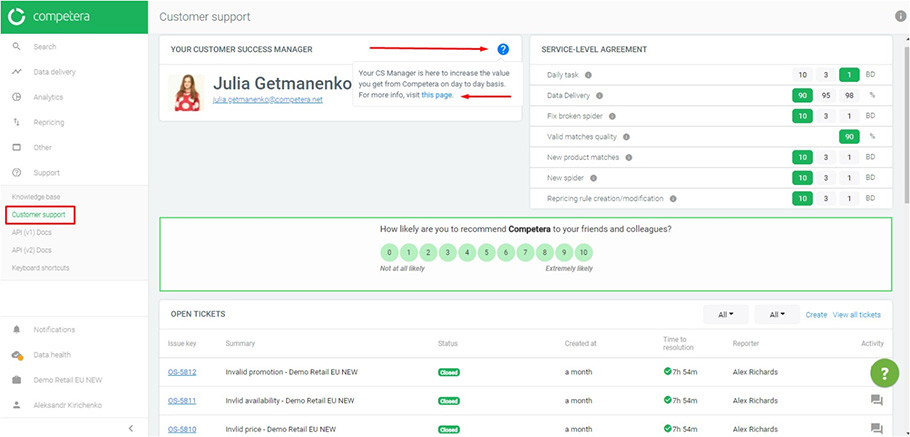Select rating 2 in the recommendation survey
Screen dimensions: 910x437
(428, 252)
